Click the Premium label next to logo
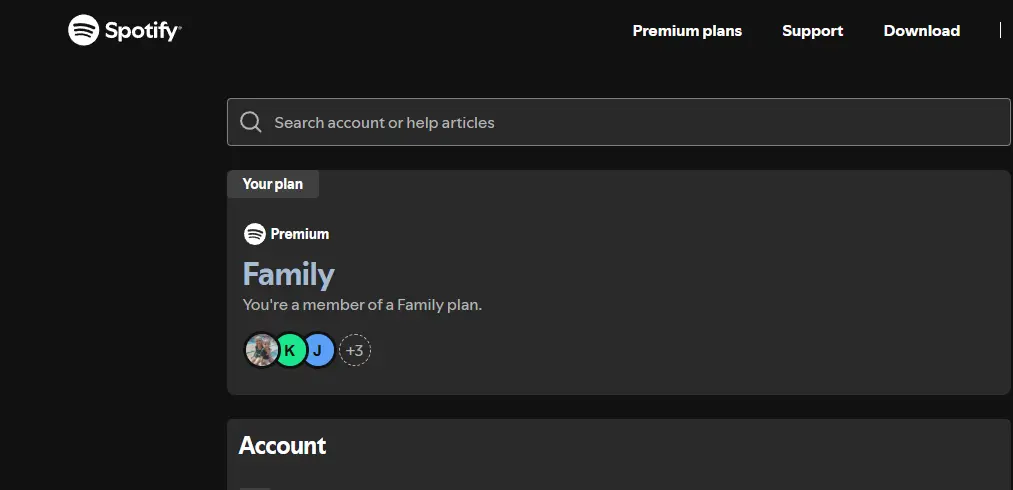Viewport: 1013px width, 490px height. (300, 234)
